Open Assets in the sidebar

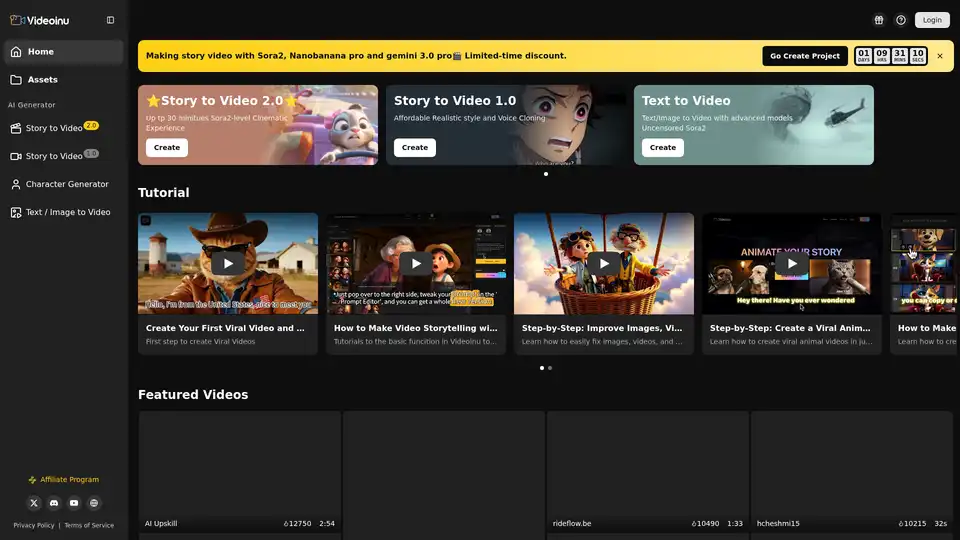tap(42, 79)
